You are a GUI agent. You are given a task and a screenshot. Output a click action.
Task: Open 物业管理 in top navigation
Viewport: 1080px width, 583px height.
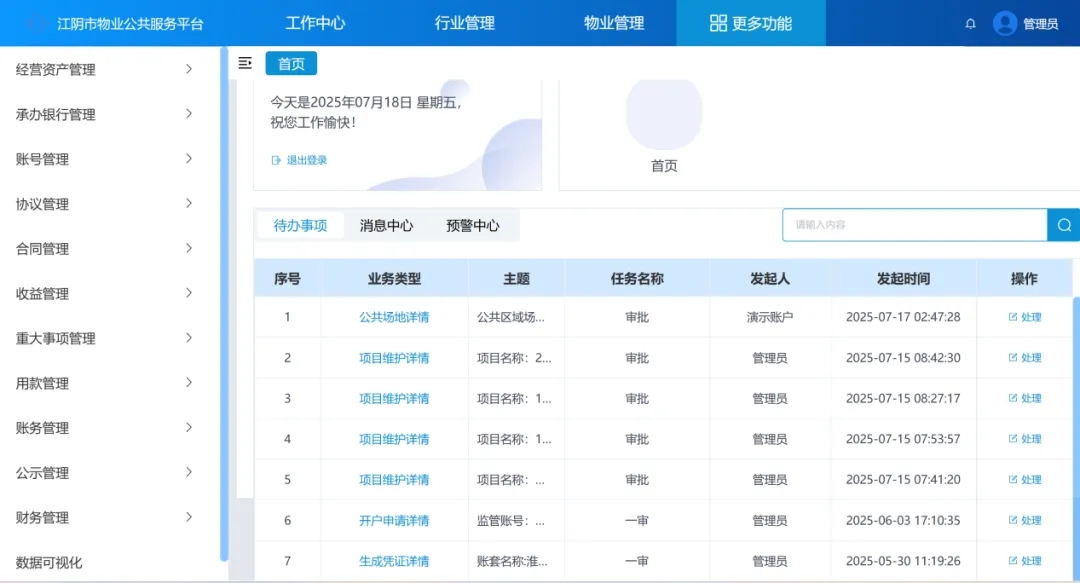point(614,23)
